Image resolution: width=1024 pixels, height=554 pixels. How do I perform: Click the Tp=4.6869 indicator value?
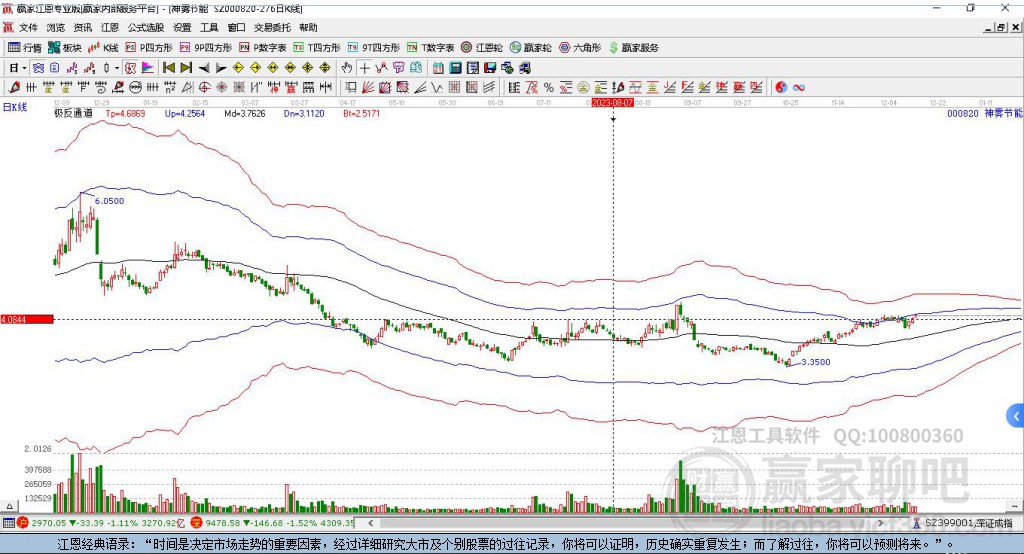click(125, 114)
